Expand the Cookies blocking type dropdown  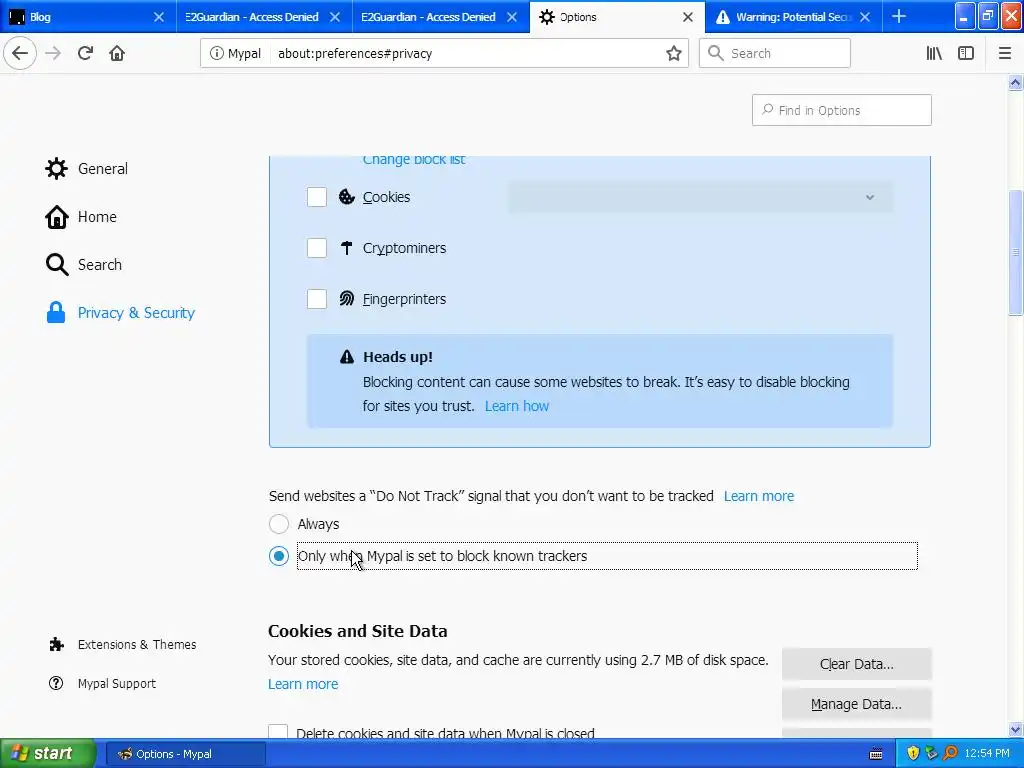[700, 197]
